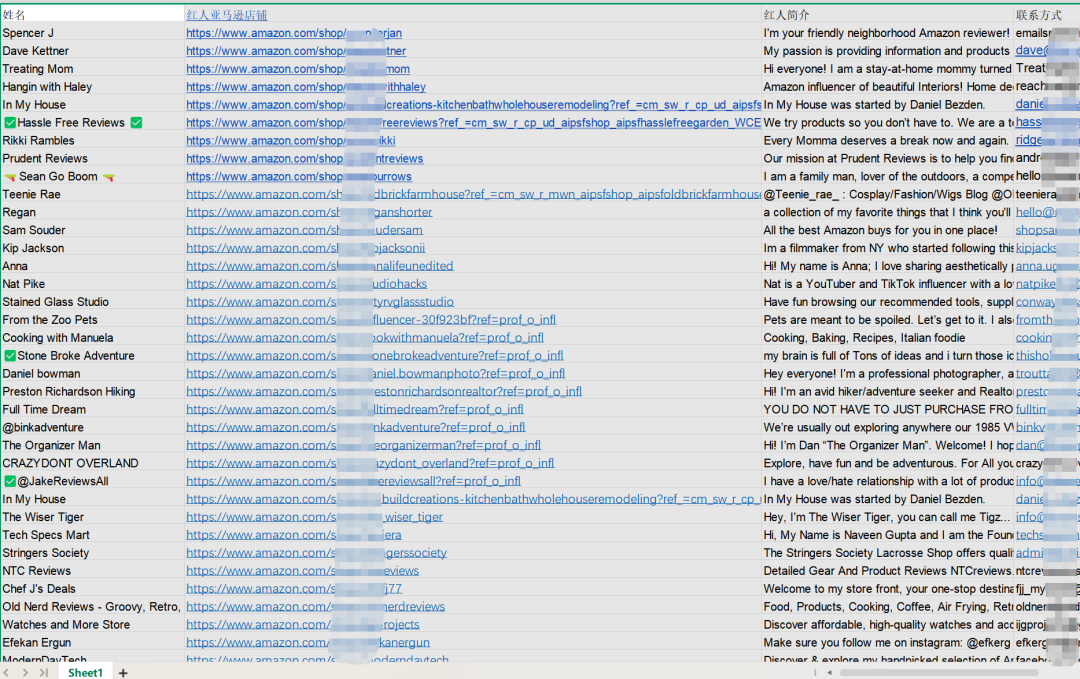Select the Old Nerd Reviews name cell

[92, 607]
